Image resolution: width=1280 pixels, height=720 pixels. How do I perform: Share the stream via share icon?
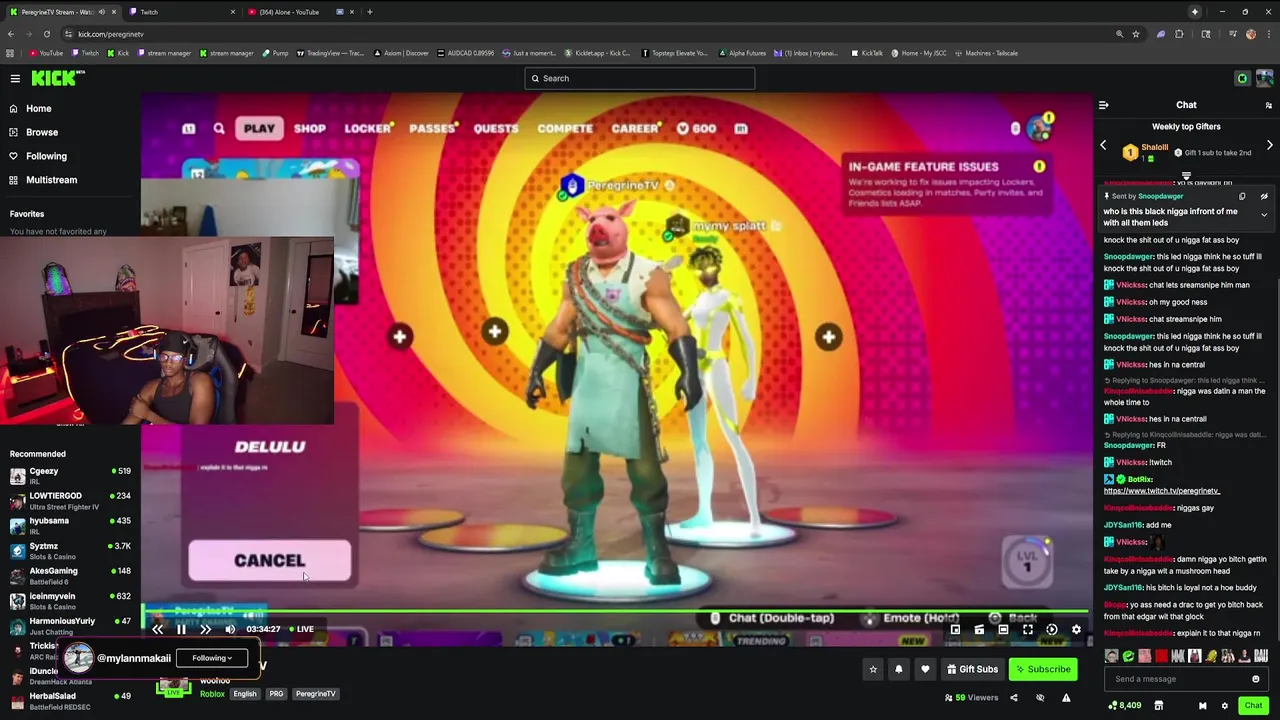click(x=1014, y=698)
